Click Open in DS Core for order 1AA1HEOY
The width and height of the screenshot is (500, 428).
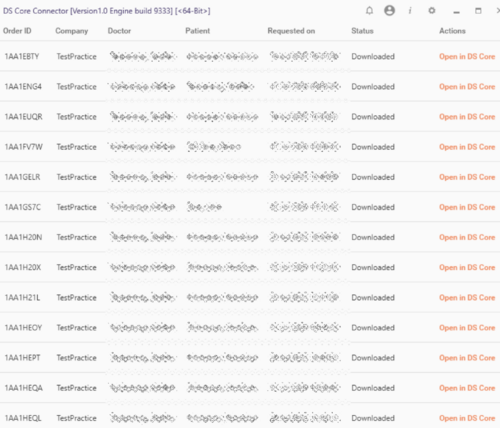pyautogui.click(x=467, y=328)
